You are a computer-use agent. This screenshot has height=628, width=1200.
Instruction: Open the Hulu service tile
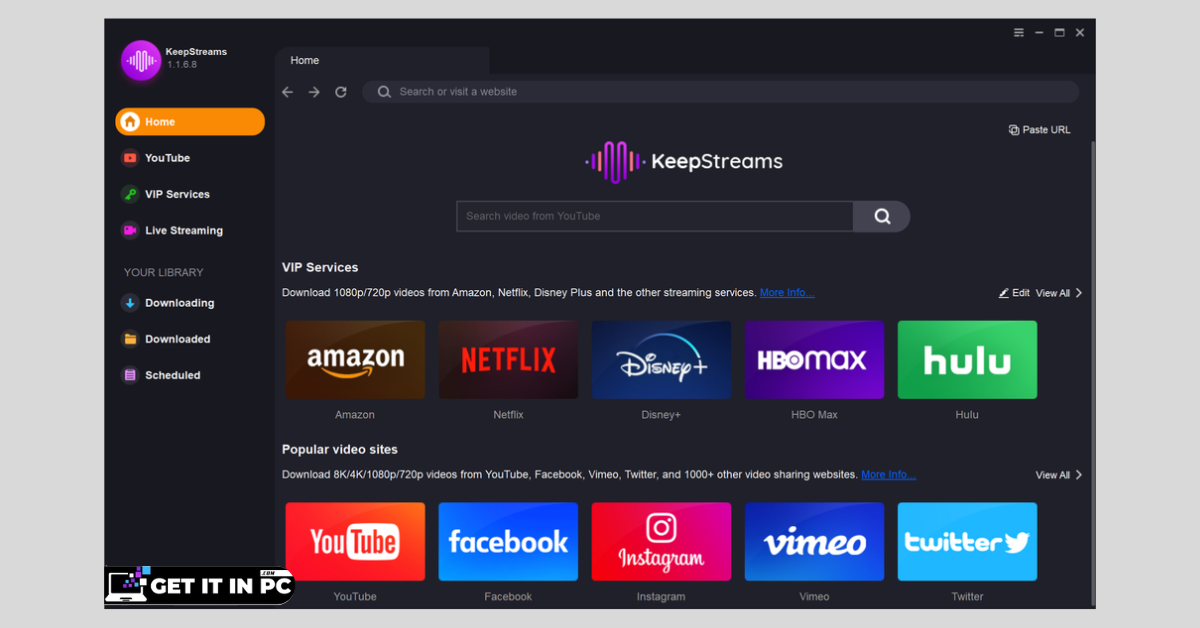coord(967,360)
